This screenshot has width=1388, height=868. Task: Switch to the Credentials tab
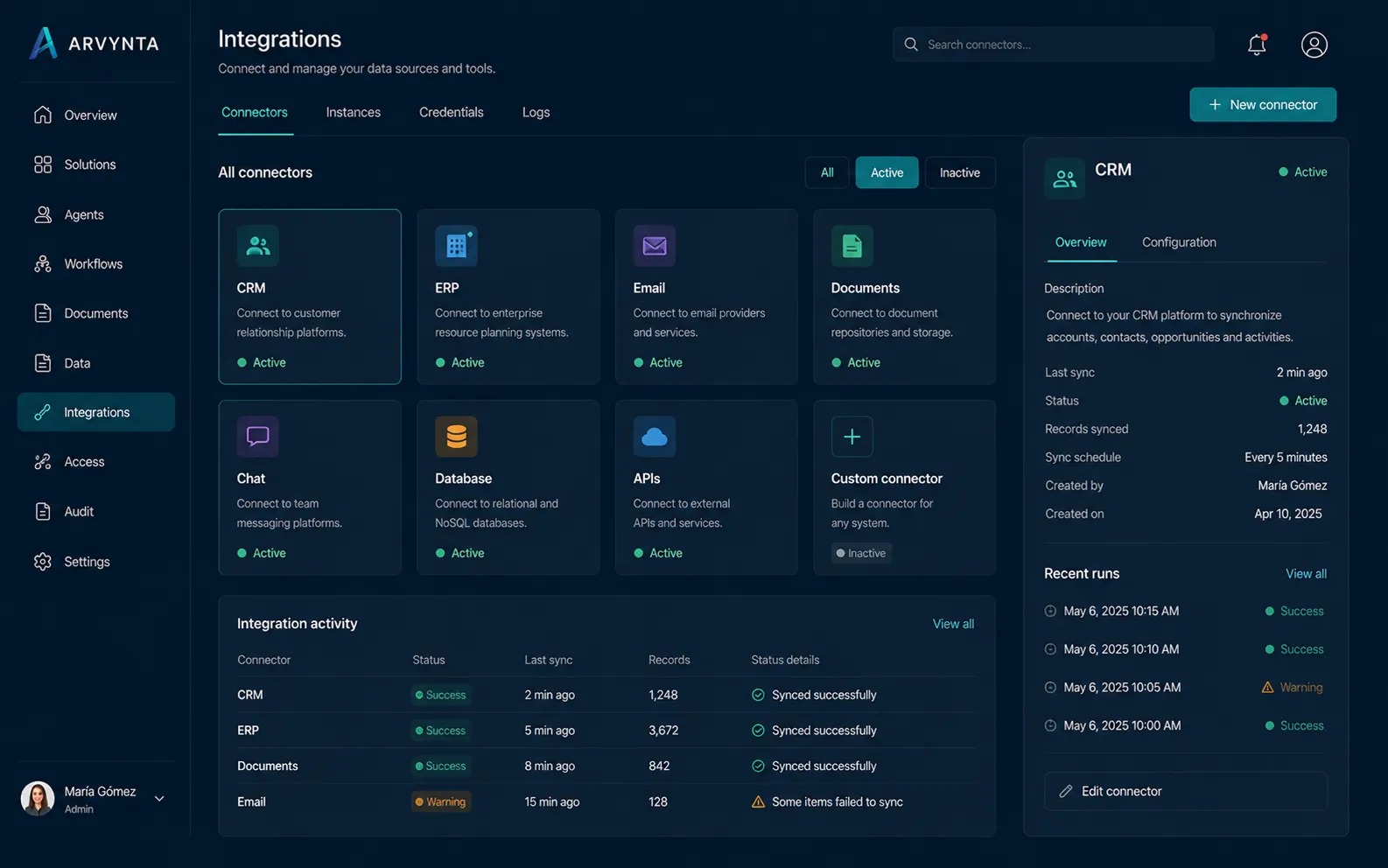(x=452, y=112)
